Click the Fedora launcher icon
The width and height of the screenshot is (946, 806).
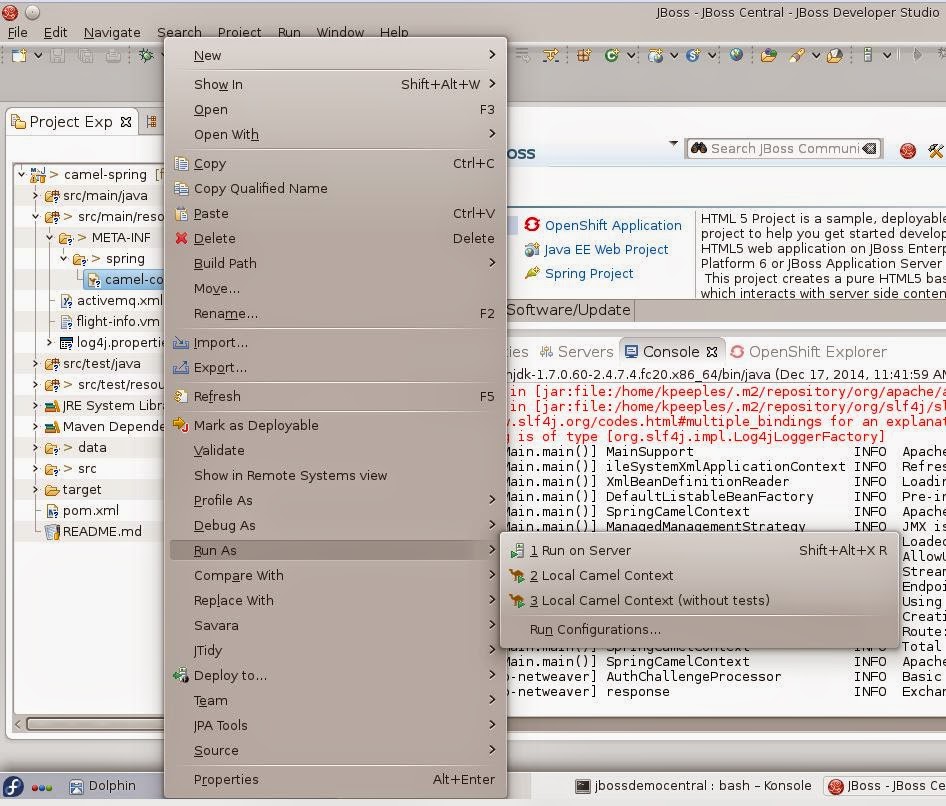pos(13,786)
